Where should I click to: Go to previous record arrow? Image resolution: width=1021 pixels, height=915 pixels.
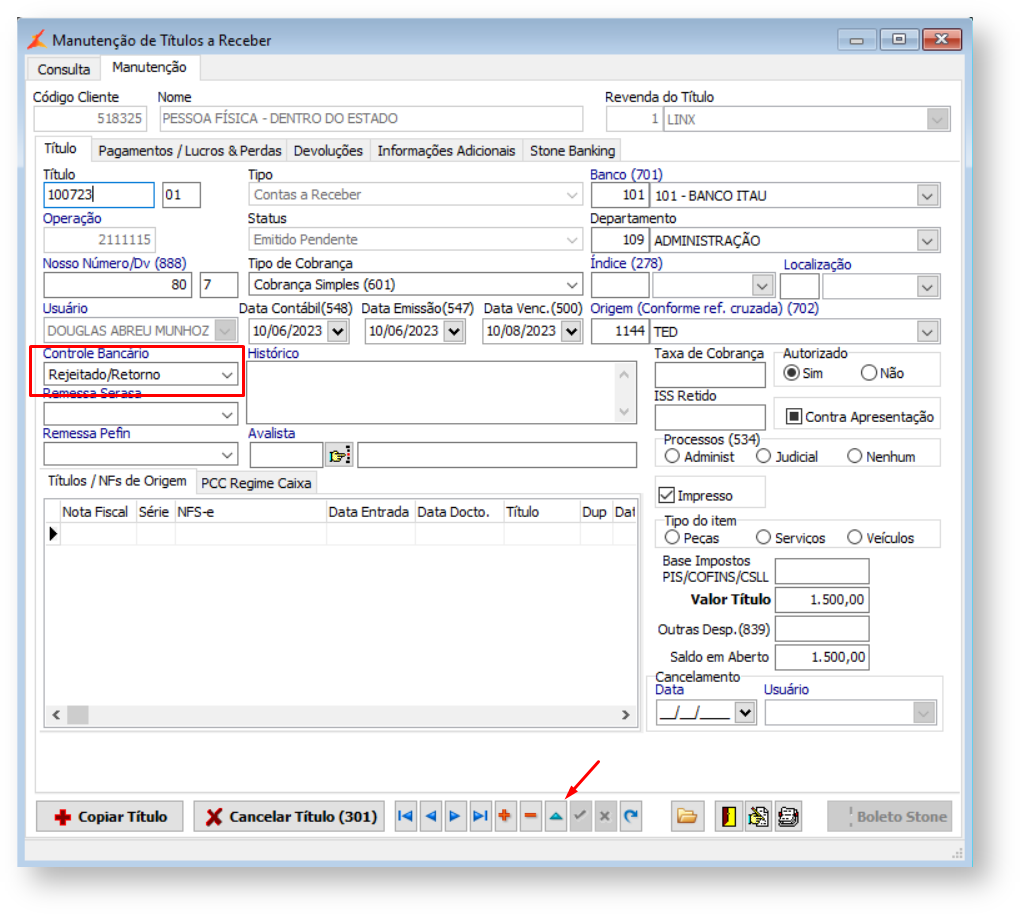[x=430, y=816]
